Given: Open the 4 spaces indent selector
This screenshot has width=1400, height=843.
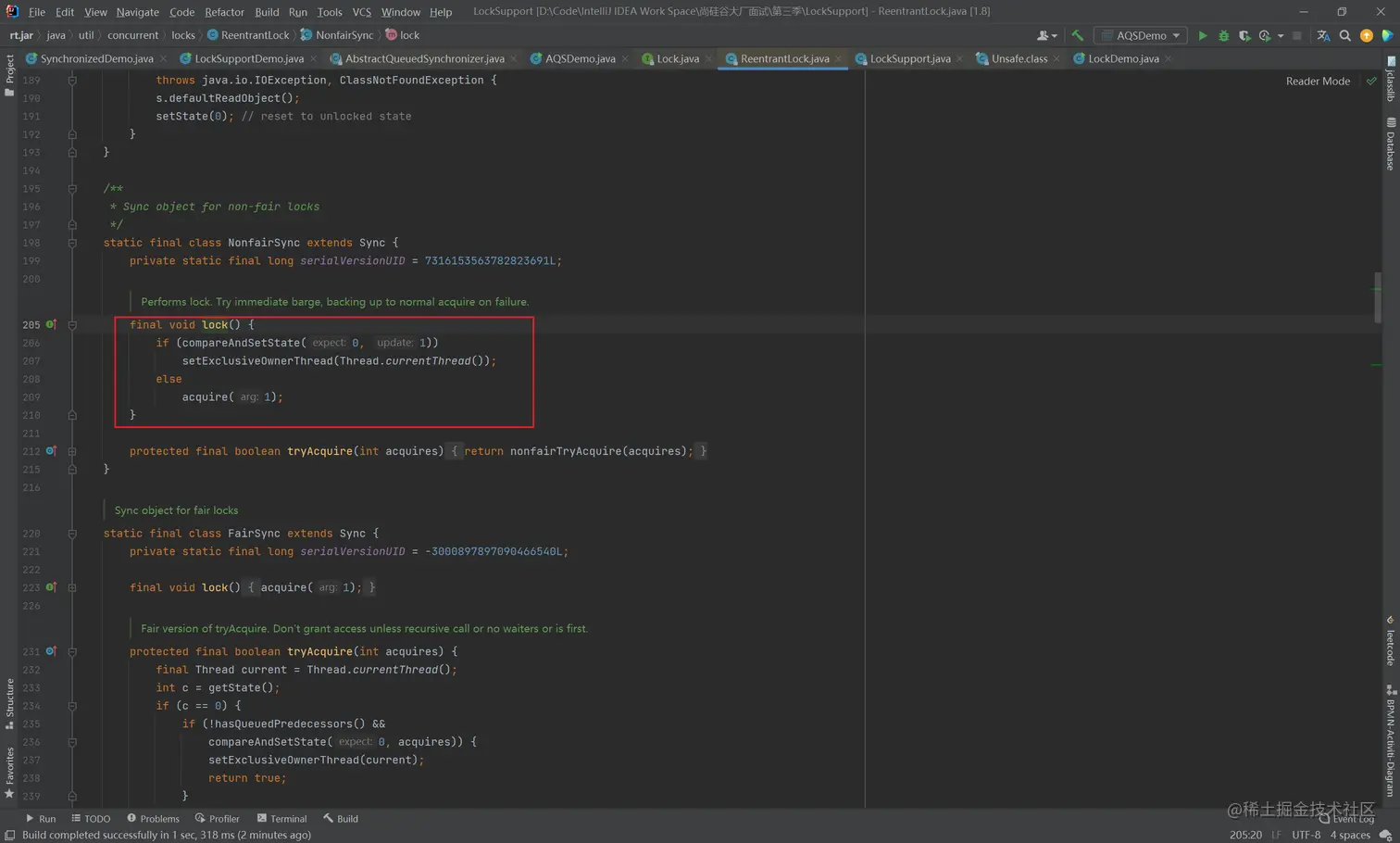Looking at the screenshot, I should tap(1350, 835).
